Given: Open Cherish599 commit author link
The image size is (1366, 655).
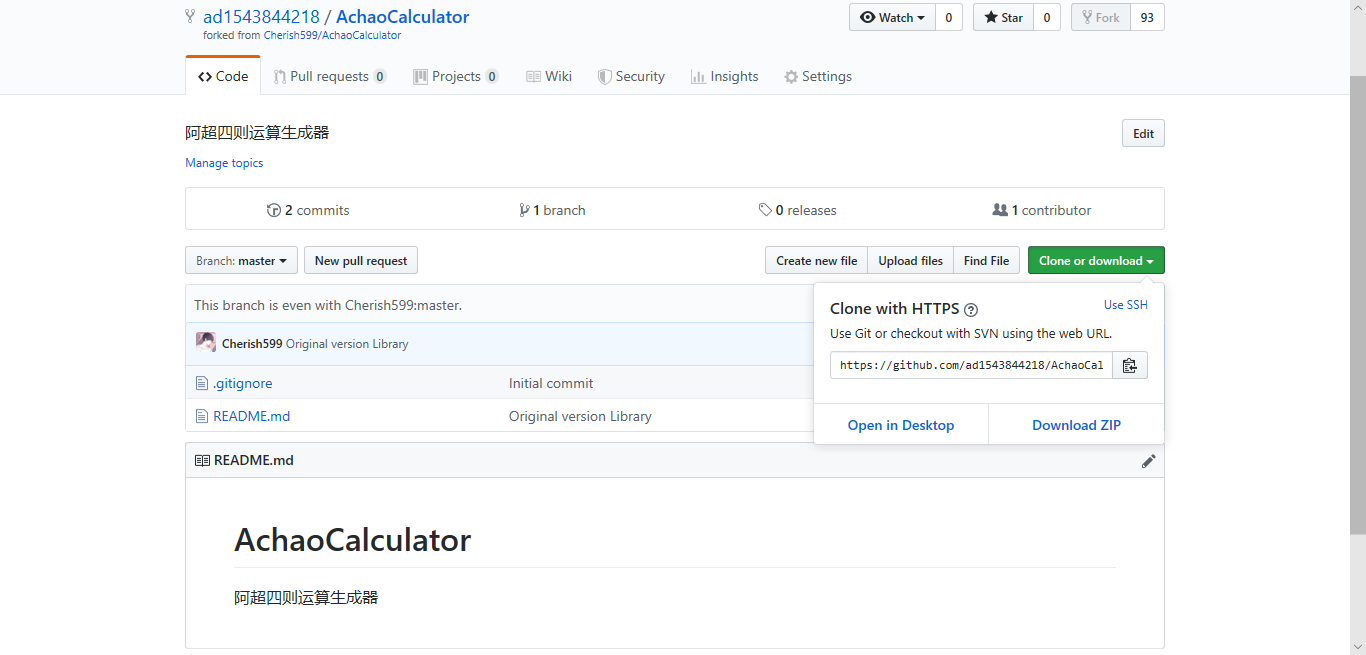Looking at the screenshot, I should (252, 343).
